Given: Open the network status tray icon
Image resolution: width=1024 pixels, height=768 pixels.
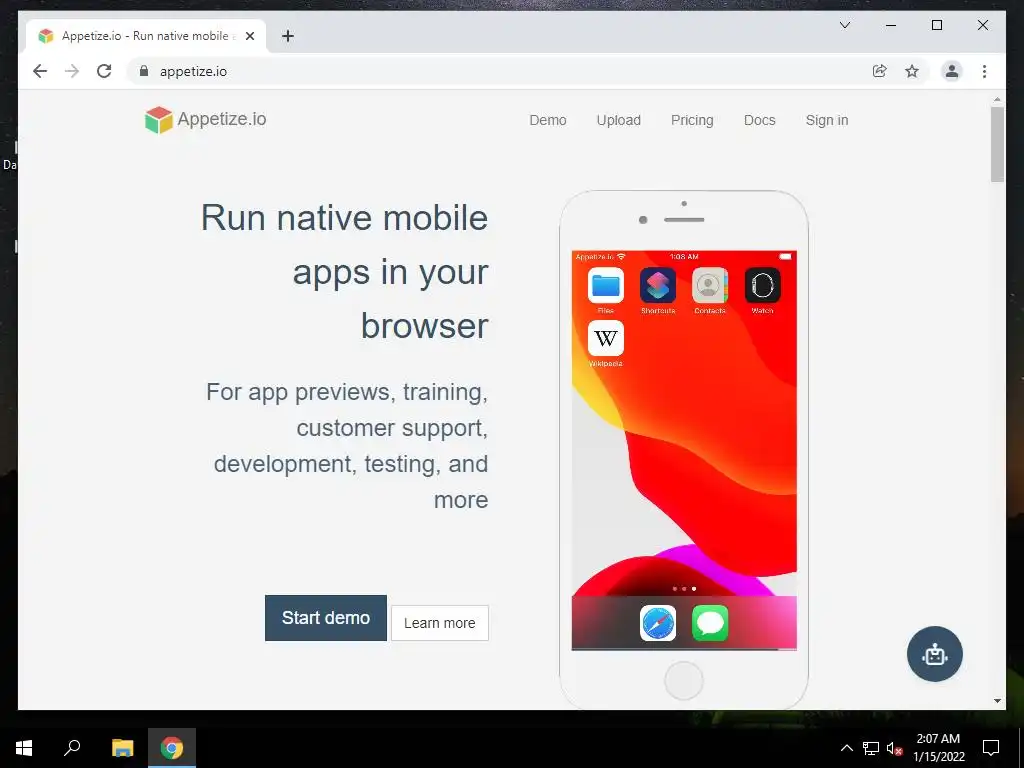Looking at the screenshot, I should point(871,748).
